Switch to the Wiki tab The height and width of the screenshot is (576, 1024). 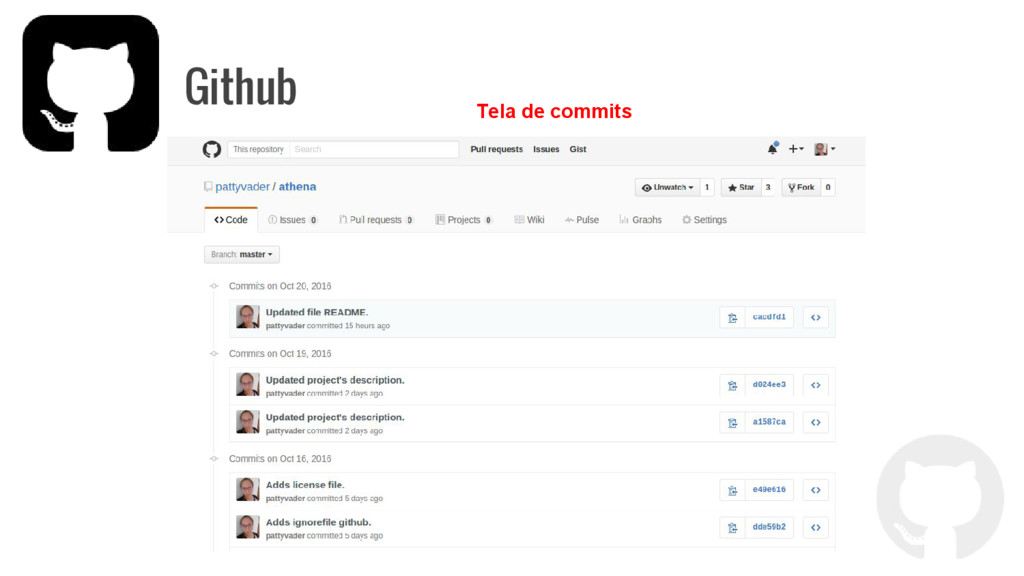tap(529, 220)
